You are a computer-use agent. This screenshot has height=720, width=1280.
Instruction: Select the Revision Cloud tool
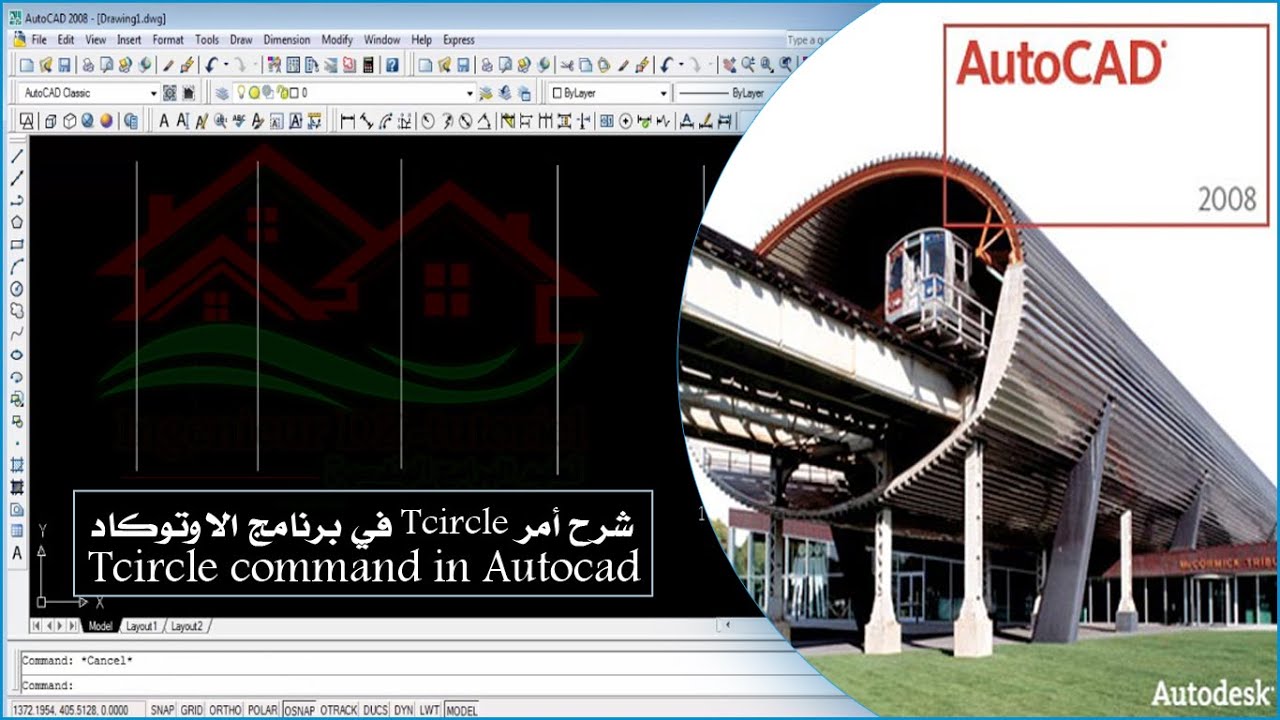(x=17, y=310)
